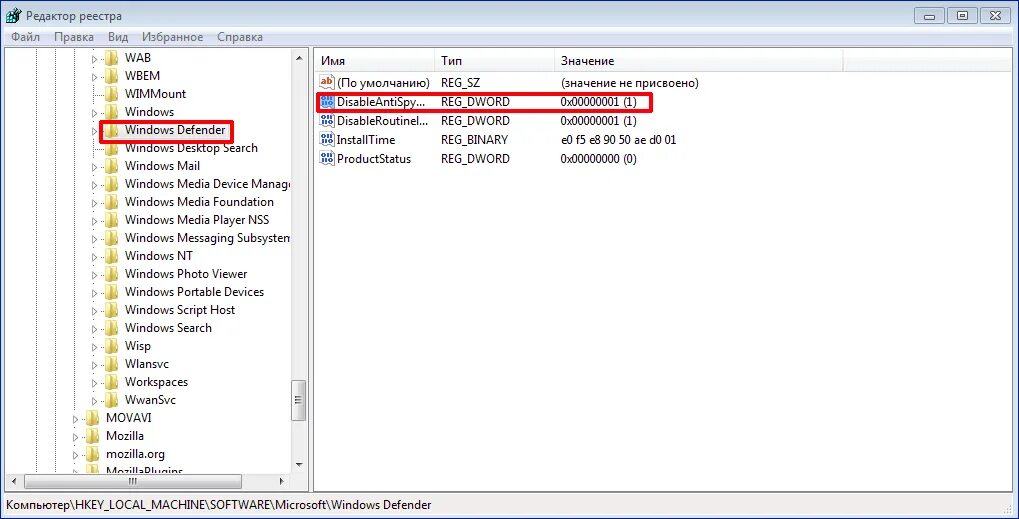Open the Вид menu
Viewport: 1019px width, 519px height.
[x=118, y=37]
